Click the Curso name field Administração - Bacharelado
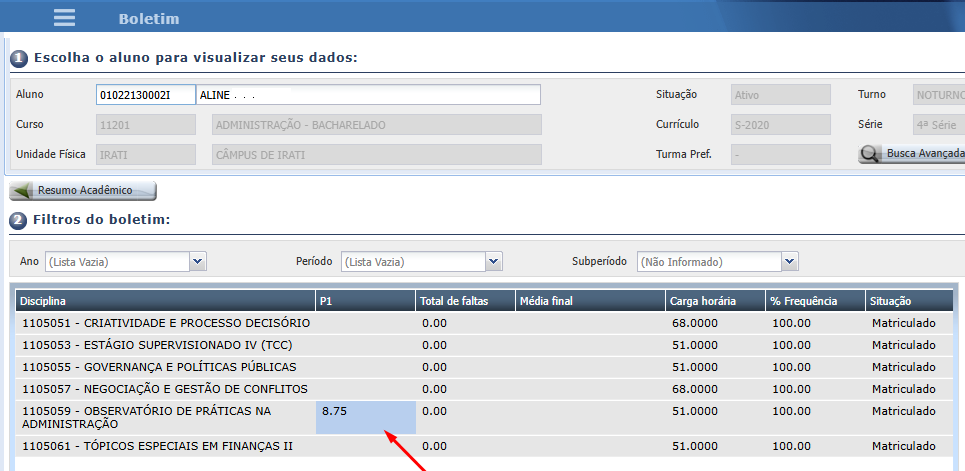 pos(376,125)
